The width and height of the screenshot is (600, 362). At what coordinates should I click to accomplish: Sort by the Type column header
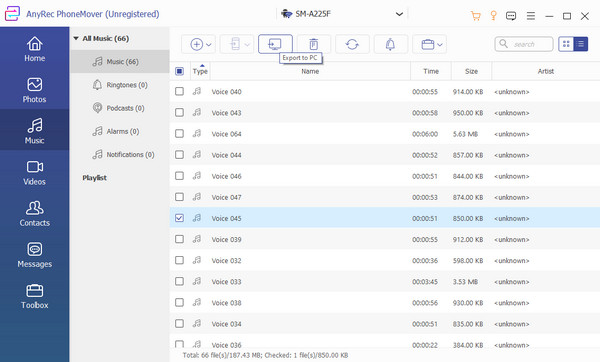200,71
